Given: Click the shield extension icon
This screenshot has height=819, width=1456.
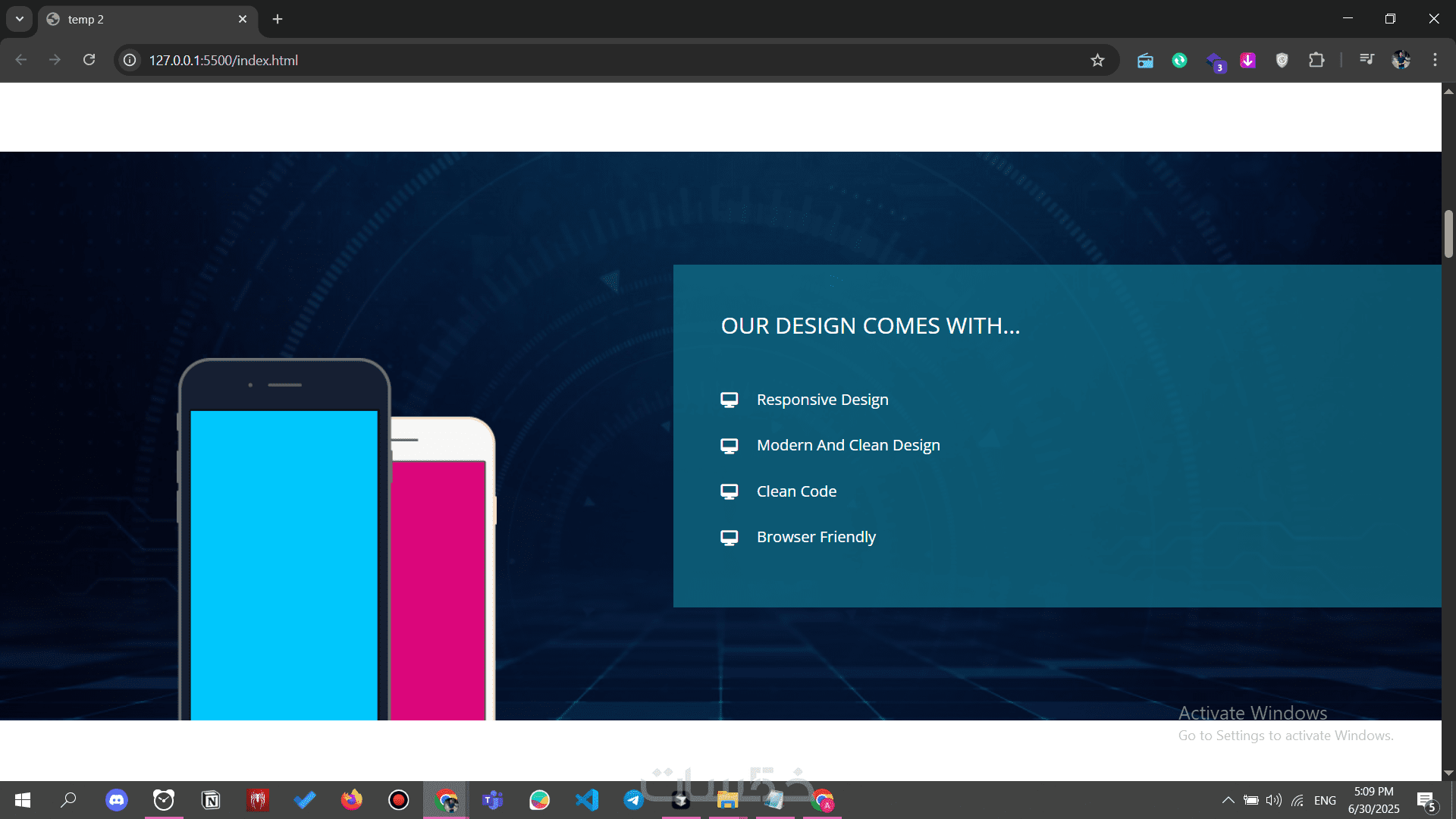Looking at the screenshot, I should tap(1282, 60).
